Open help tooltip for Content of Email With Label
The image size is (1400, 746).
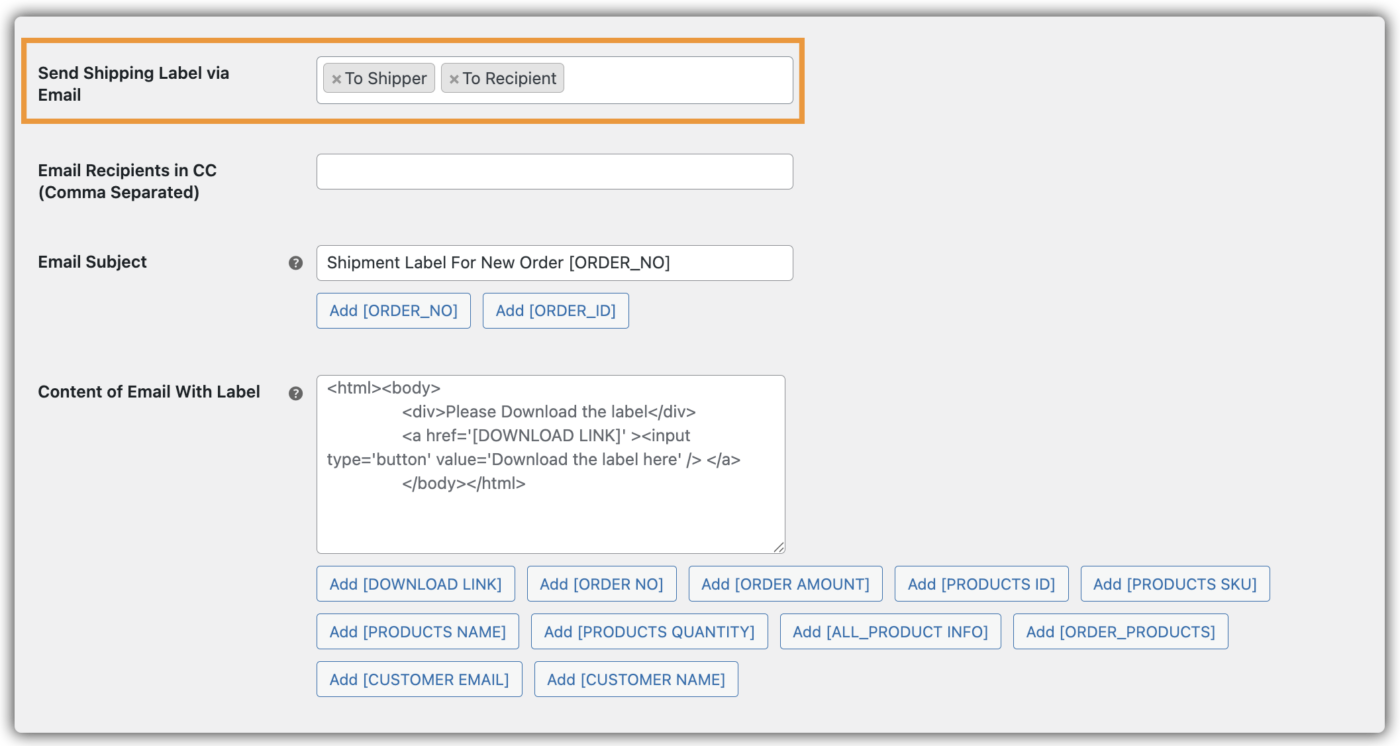(x=295, y=393)
